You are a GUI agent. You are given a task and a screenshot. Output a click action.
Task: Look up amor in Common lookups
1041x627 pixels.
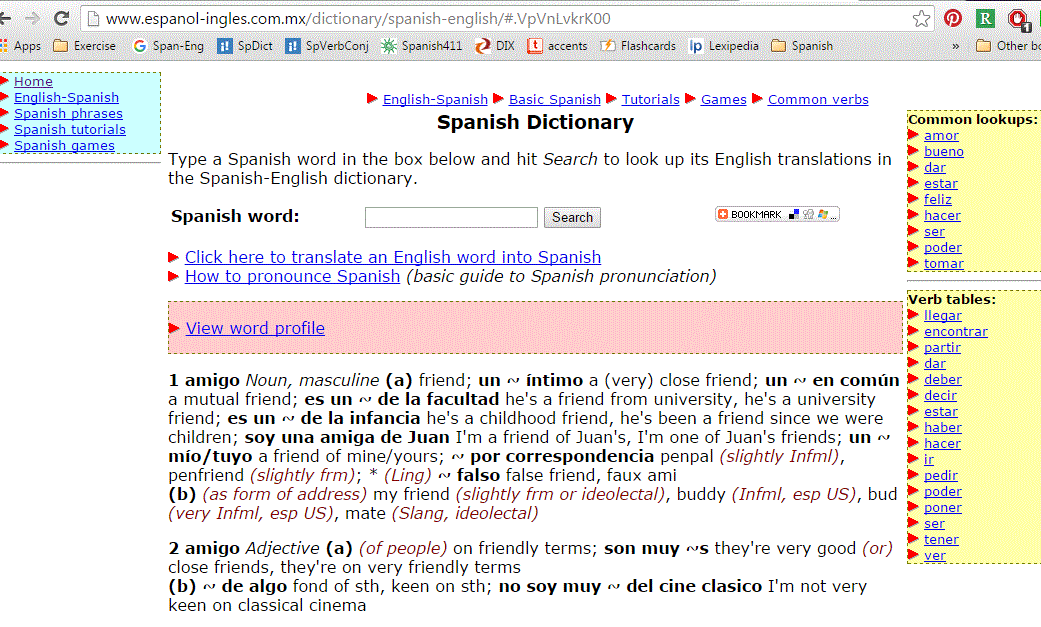941,135
